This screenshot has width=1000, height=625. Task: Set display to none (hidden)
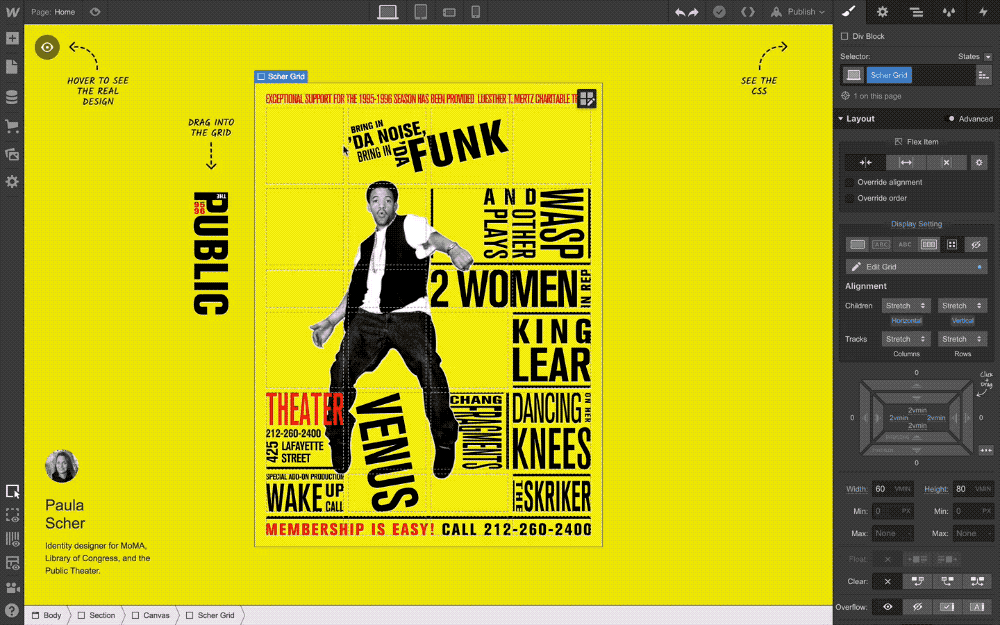pos(976,244)
